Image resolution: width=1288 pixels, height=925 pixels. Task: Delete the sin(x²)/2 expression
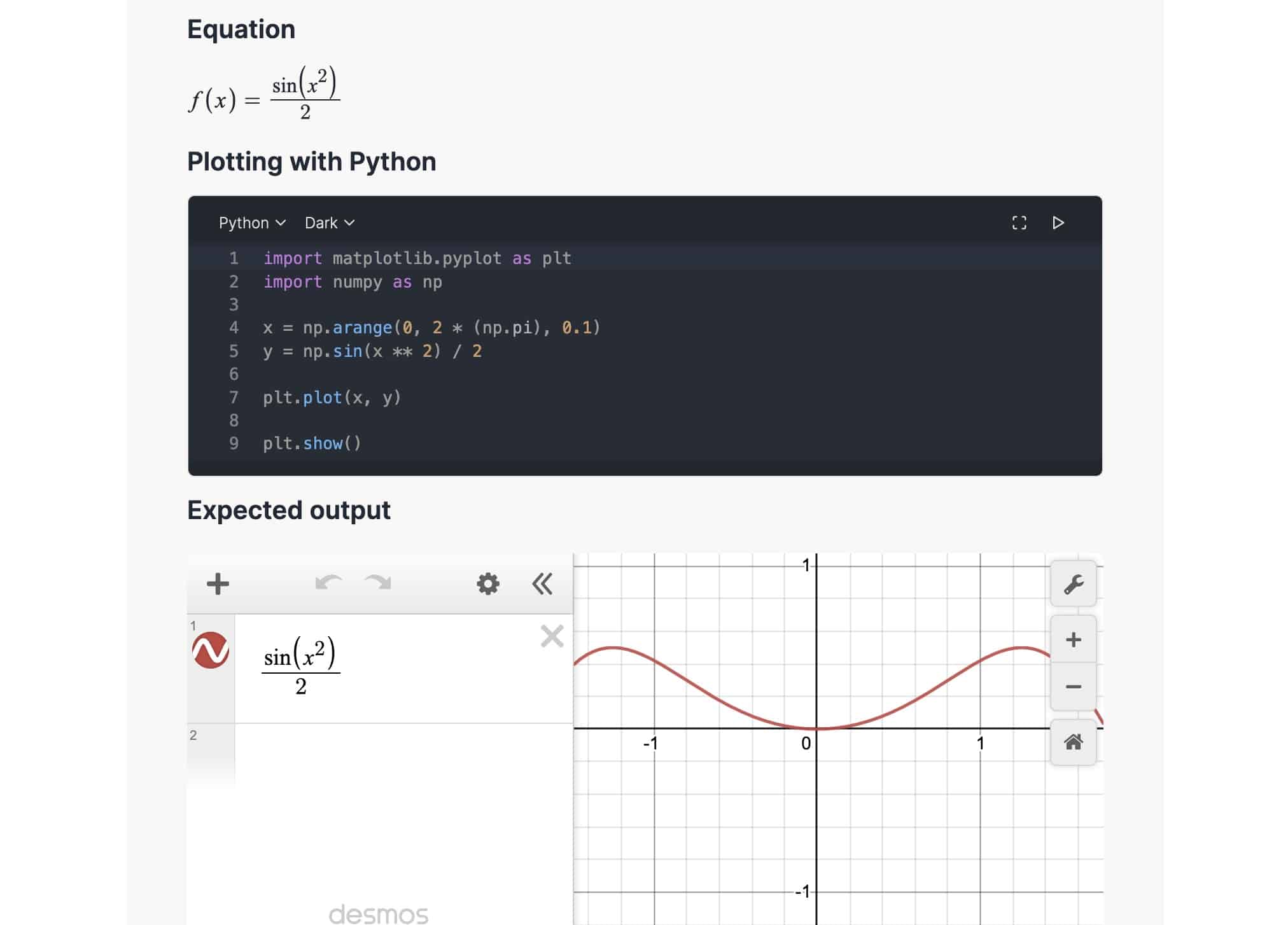pos(552,636)
